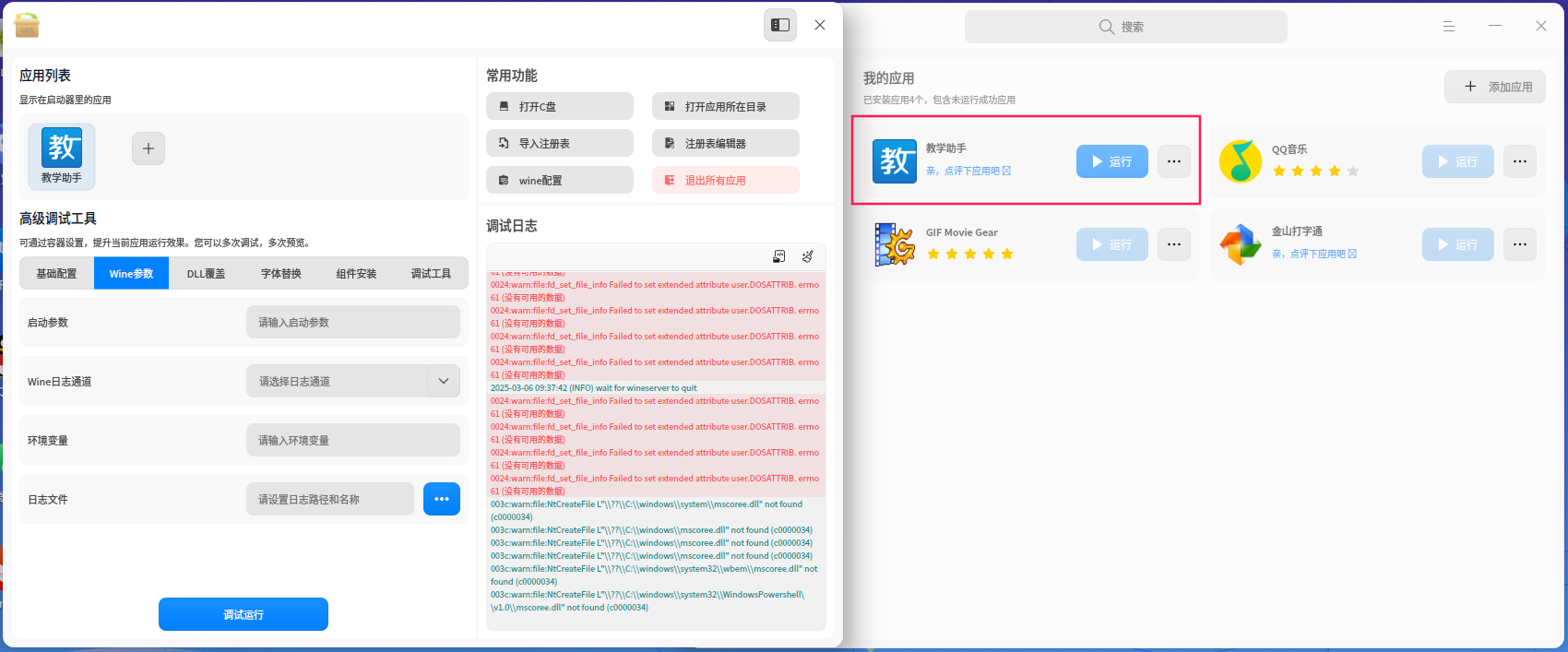Click 导入注册表 button
The height and width of the screenshot is (652, 1568).
(560, 143)
